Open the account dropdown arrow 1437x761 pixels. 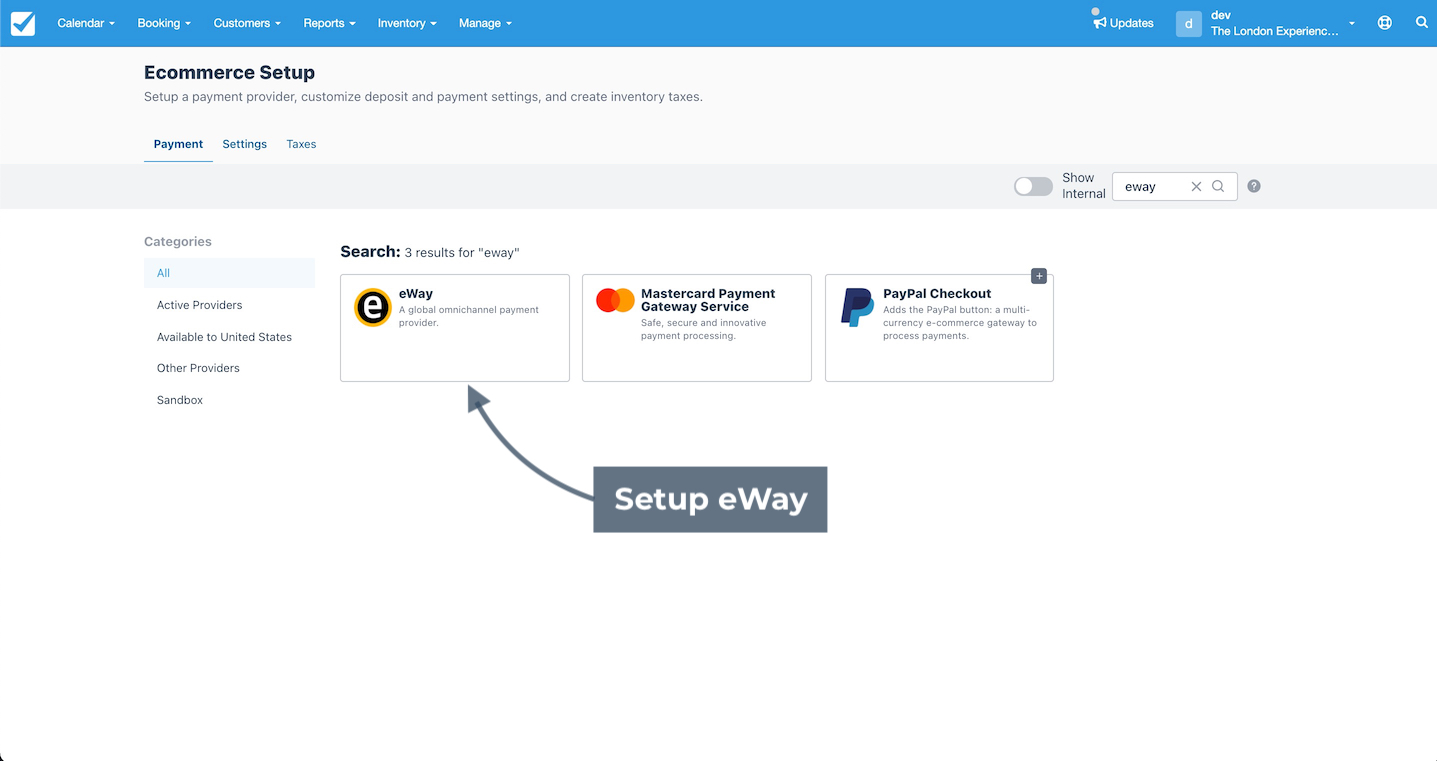click(x=1352, y=24)
